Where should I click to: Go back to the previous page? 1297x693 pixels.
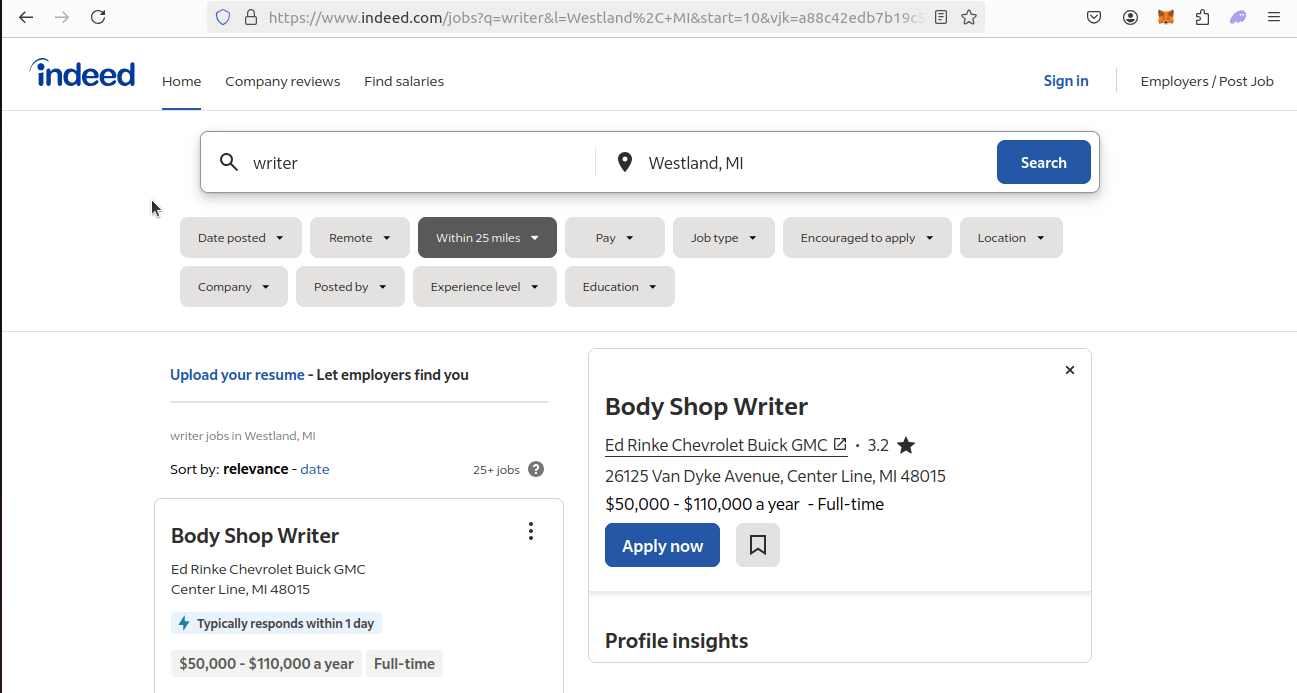[26, 17]
